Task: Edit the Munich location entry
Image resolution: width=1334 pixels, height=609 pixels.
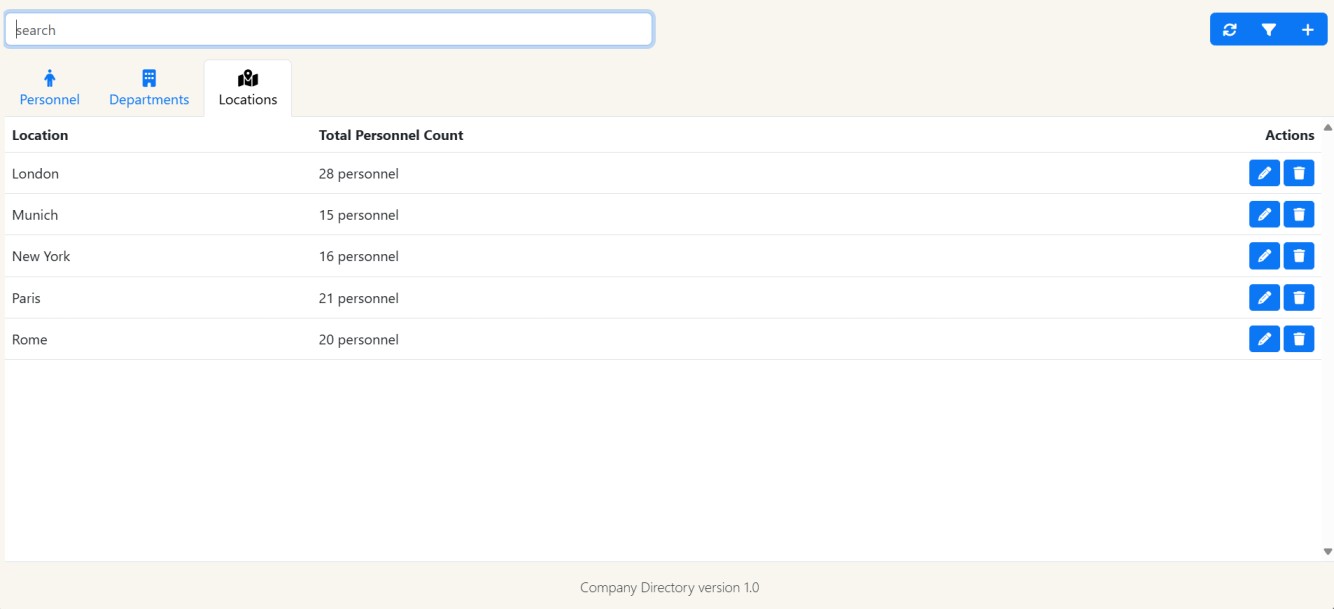Action: (x=1264, y=214)
